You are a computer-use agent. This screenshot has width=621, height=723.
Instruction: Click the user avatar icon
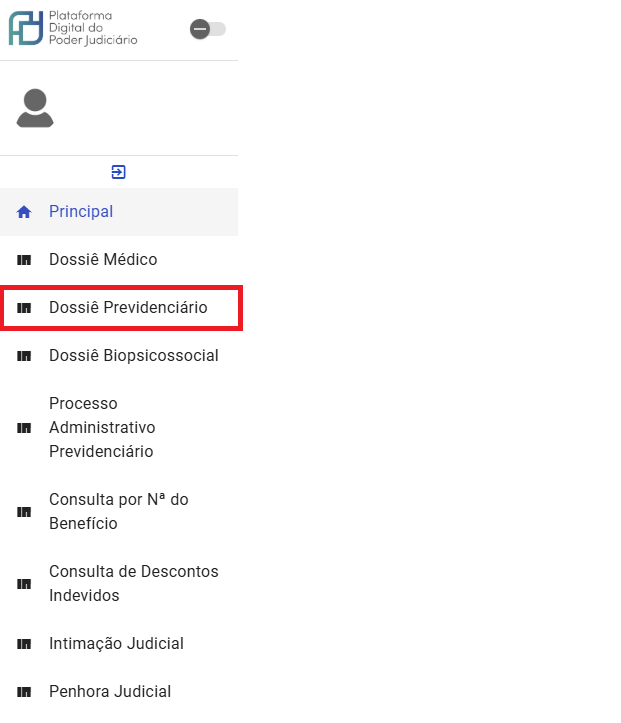coord(35,108)
